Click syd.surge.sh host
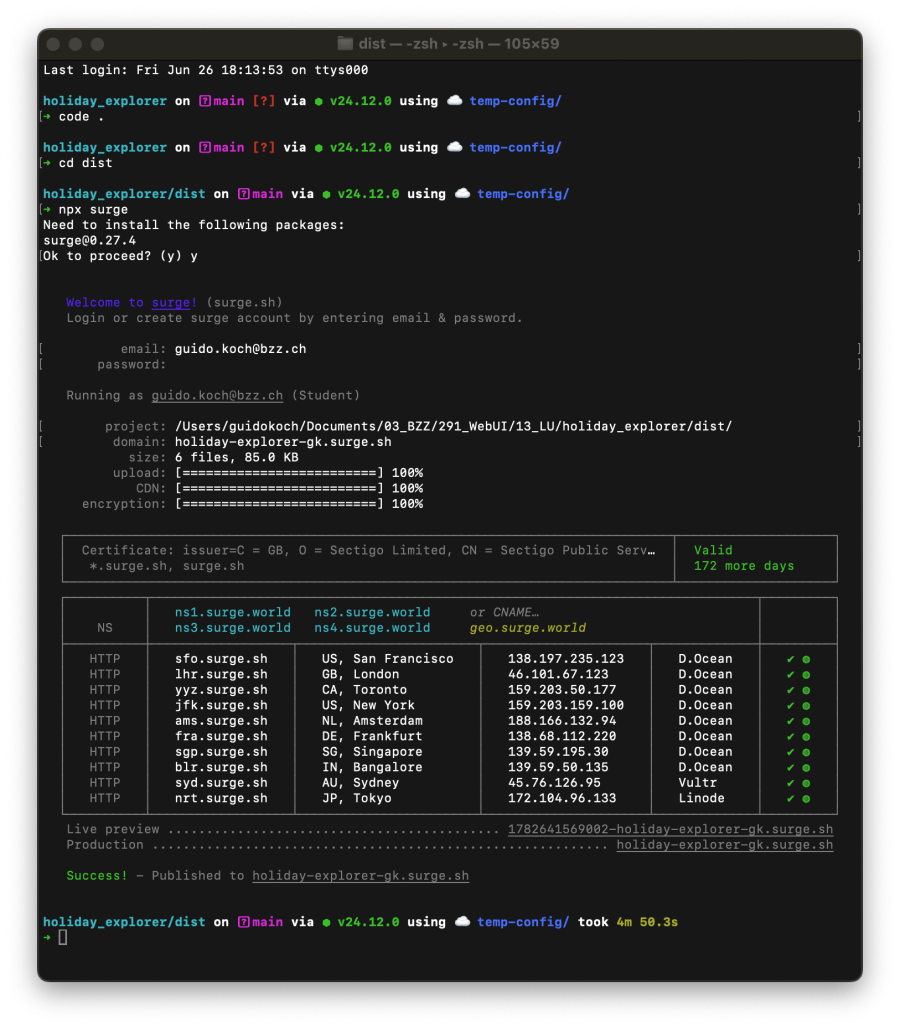Screen dimensions: 900x1028 221,783
